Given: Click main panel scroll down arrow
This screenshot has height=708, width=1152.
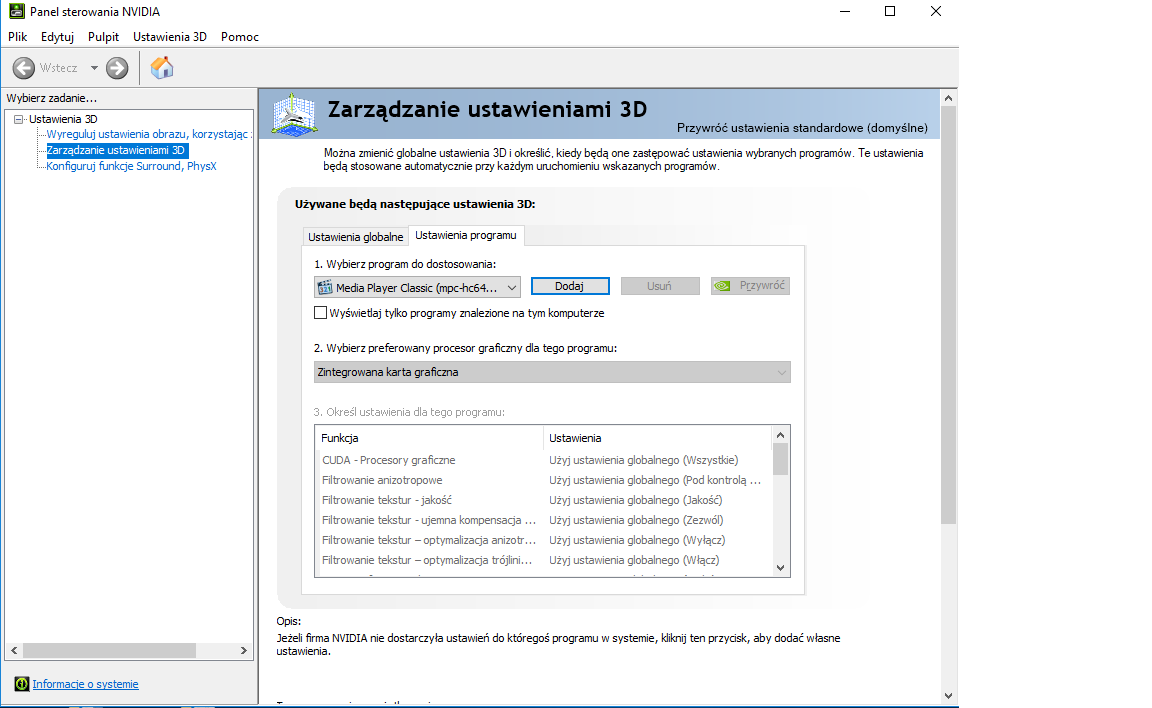Looking at the screenshot, I should tap(948, 696).
